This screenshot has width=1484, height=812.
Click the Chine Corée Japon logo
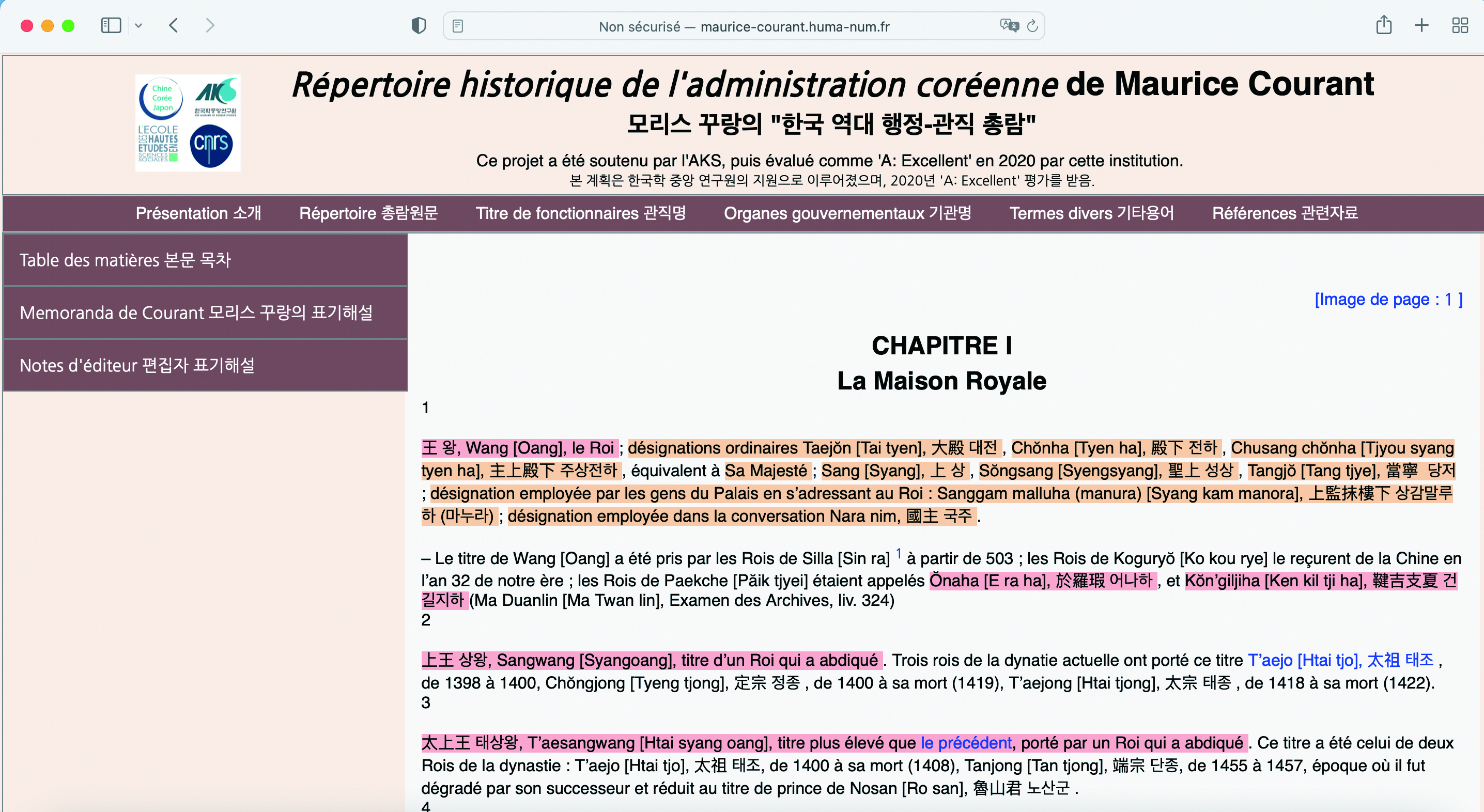click(x=161, y=98)
